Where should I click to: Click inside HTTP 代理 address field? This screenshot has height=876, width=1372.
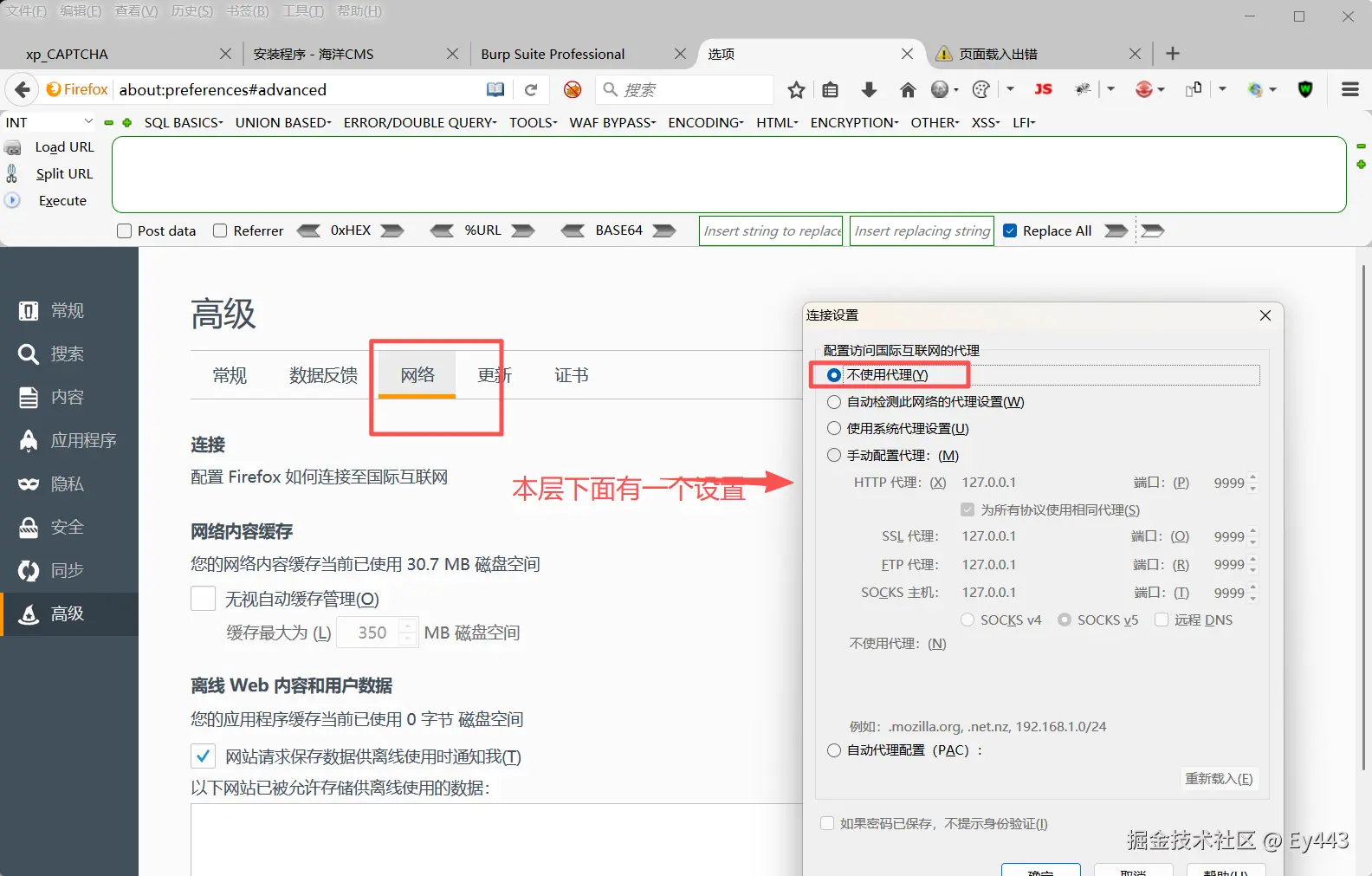[1039, 483]
